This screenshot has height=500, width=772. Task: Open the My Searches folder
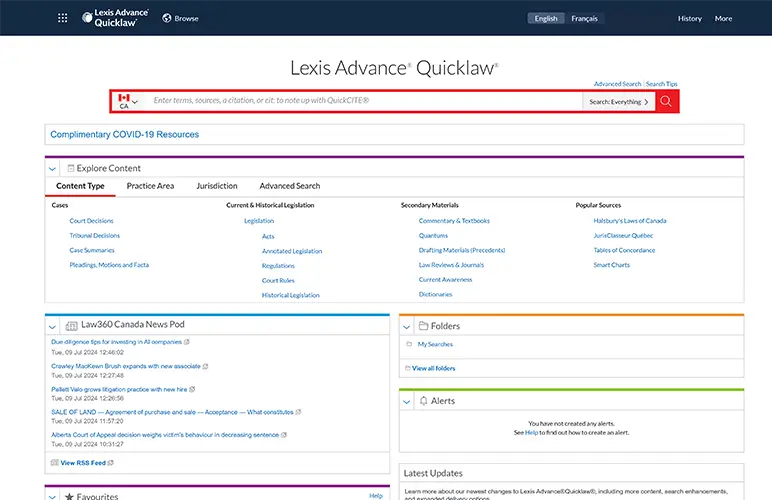[435, 344]
